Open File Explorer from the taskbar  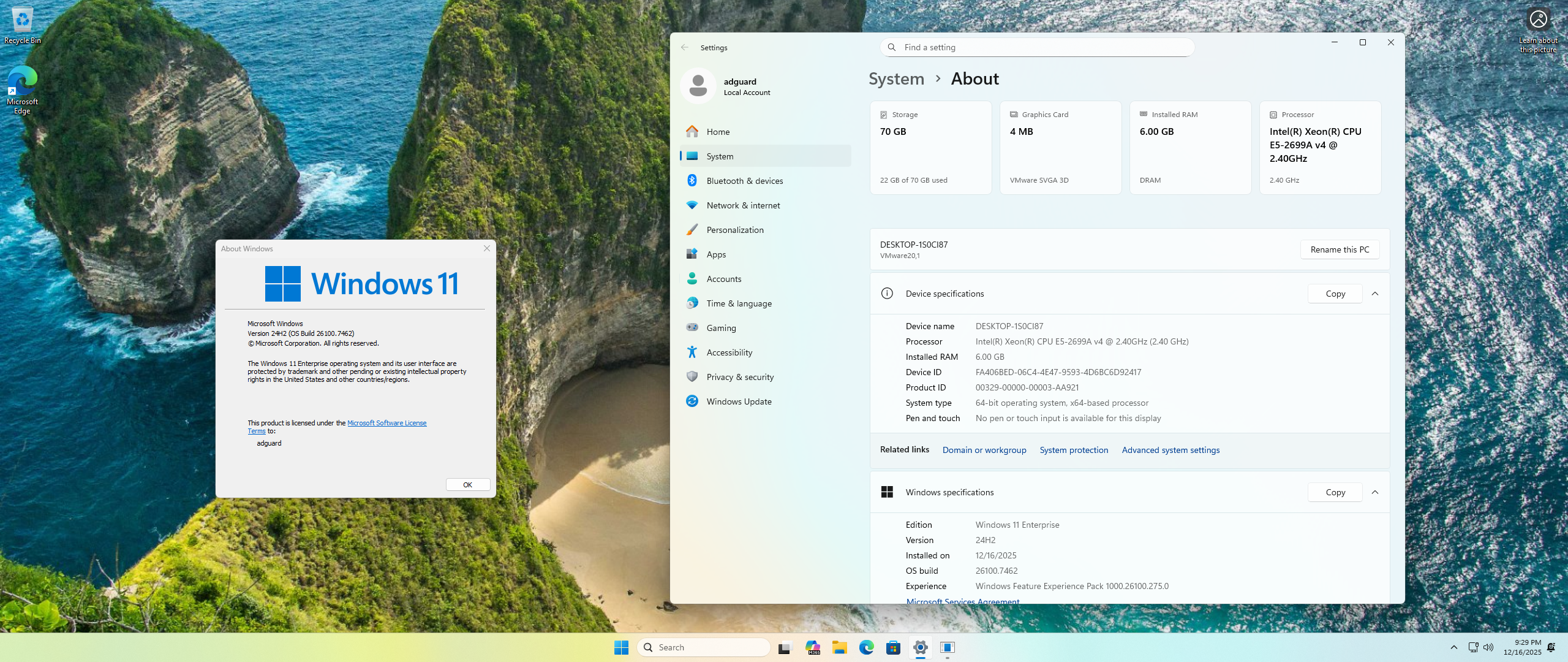coord(839,647)
